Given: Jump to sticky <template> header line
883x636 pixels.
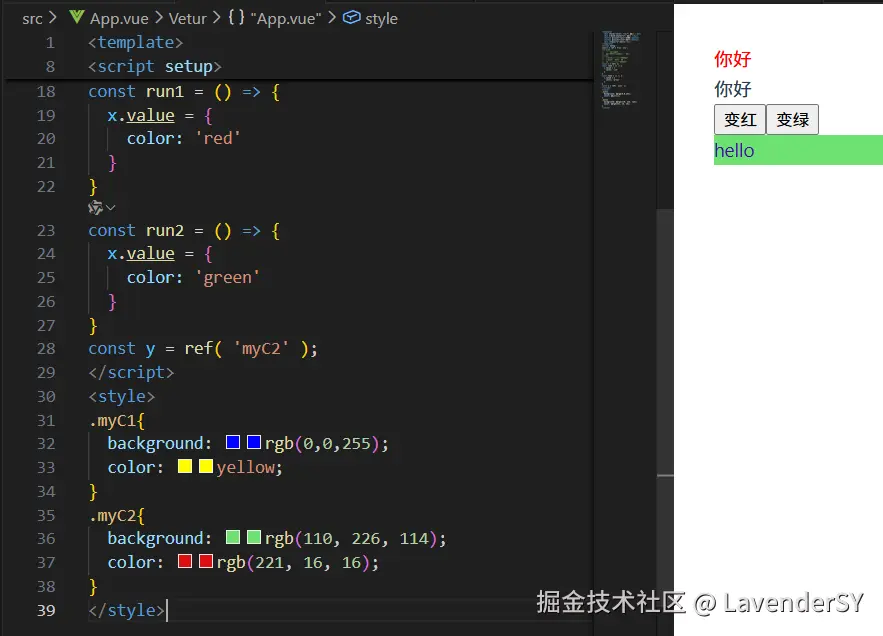Looking at the screenshot, I should pyautogui.click(x=135, y=42).
